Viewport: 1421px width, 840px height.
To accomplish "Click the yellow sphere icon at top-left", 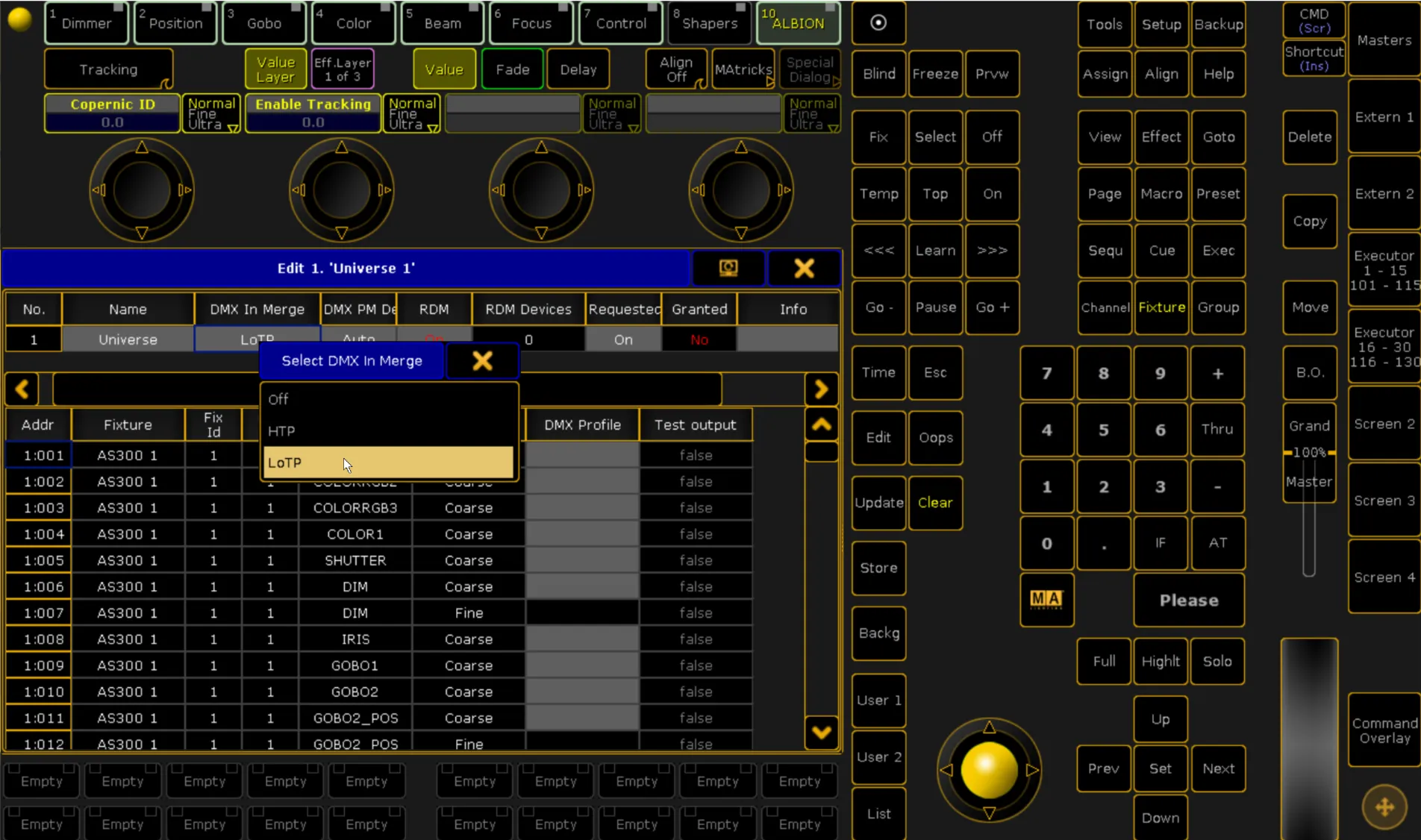I will pos(20,19).
